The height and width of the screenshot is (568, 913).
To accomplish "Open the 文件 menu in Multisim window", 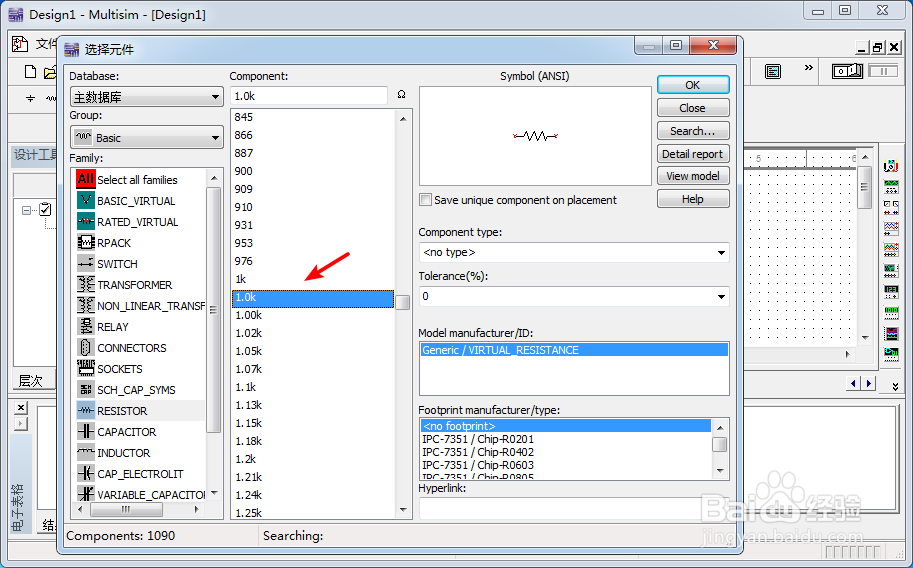I will pos(46,44).
